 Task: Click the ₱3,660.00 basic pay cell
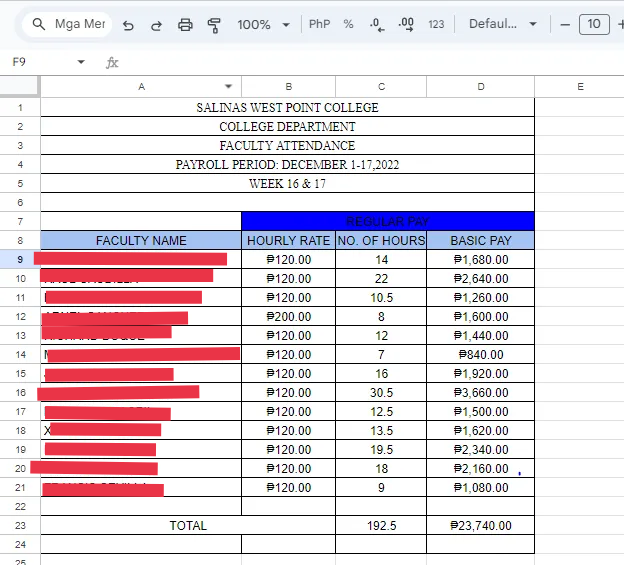[x=481, y=392]
